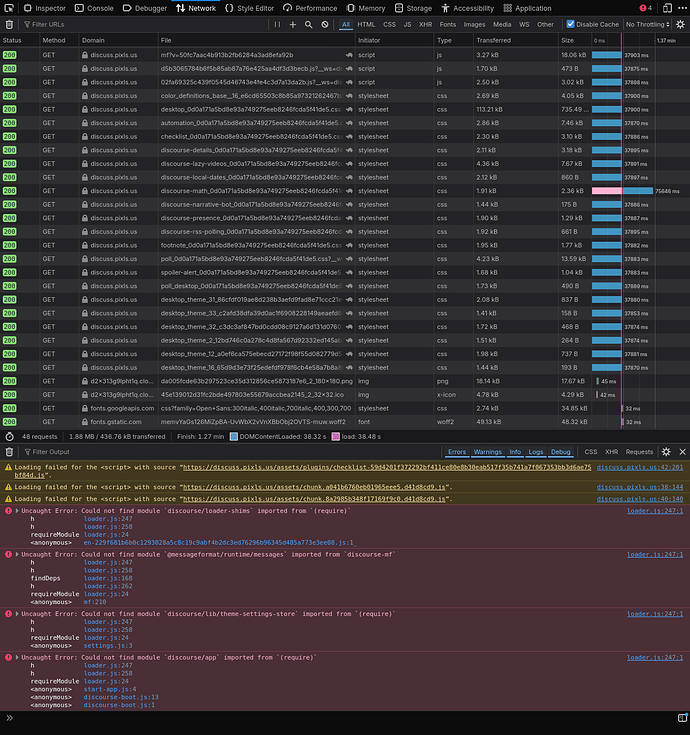The width and height of the screenshot is (690, 735).
Task: Filter requests by XHR type
Action: (x=424, y=24)
